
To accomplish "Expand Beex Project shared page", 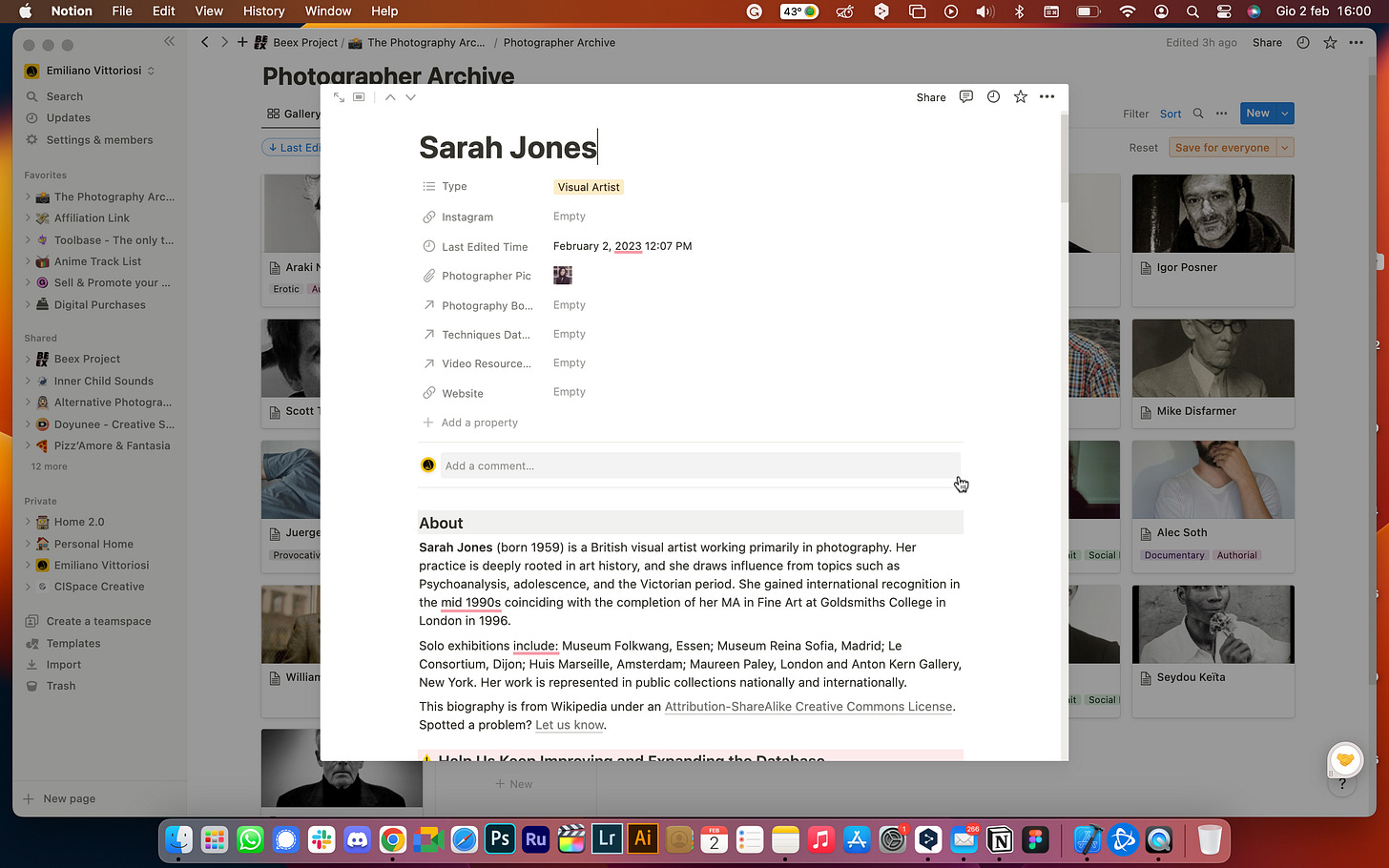I will (28, 360).
